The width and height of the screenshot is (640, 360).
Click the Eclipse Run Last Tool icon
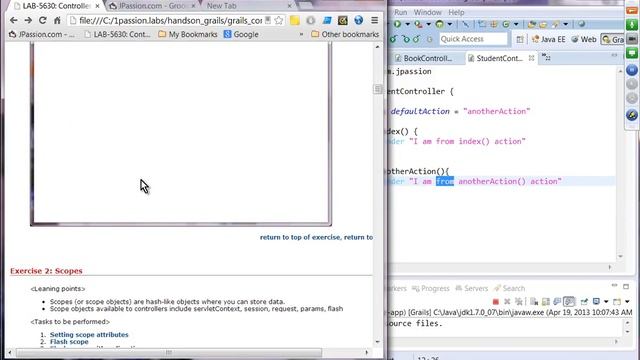[418, 24]
